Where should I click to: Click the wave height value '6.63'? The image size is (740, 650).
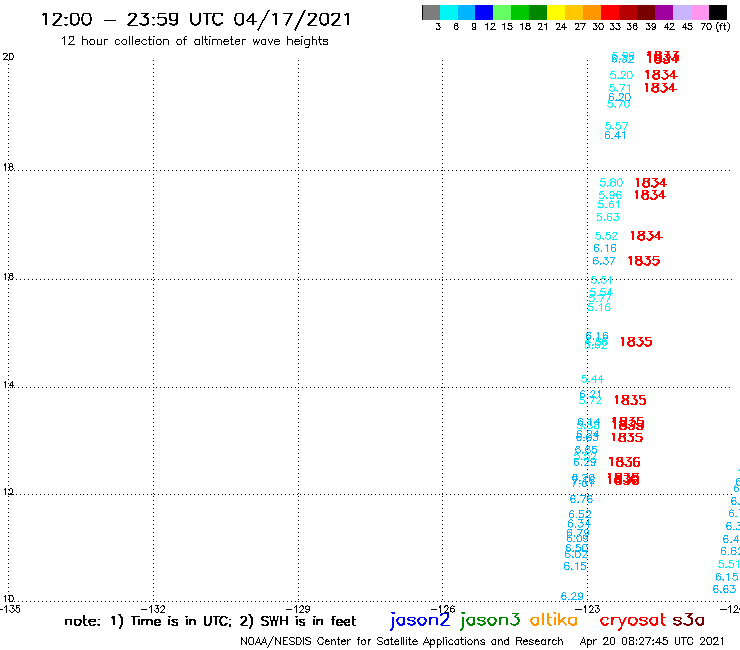coord(724,589)
